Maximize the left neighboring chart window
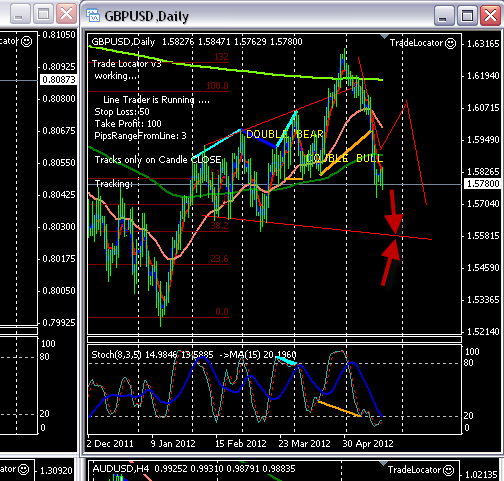 (x=43, y=14)
